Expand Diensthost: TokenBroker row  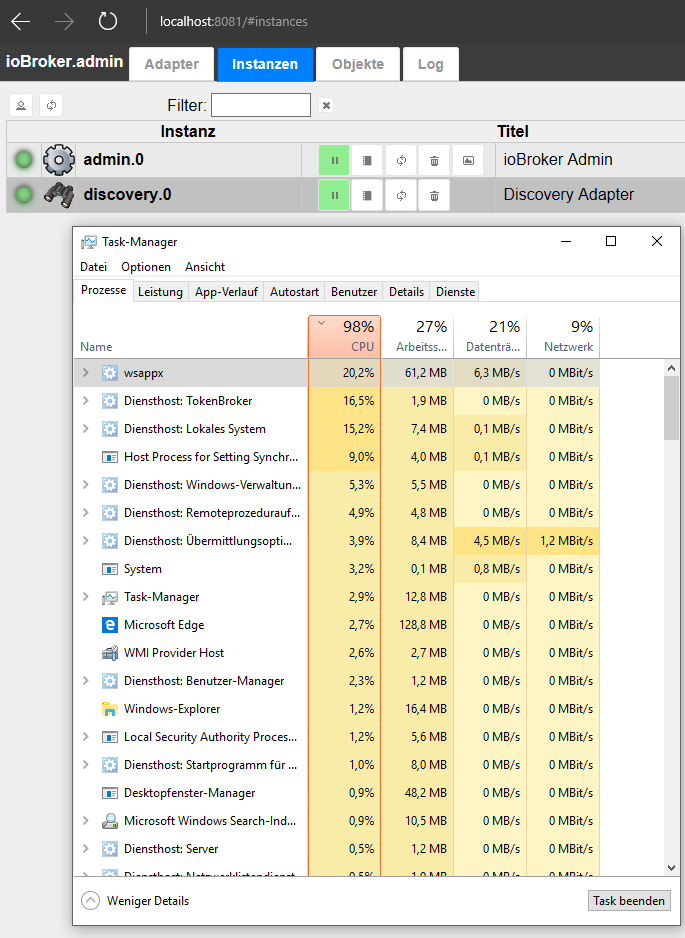pyautogui.click(x=86, y=401)
